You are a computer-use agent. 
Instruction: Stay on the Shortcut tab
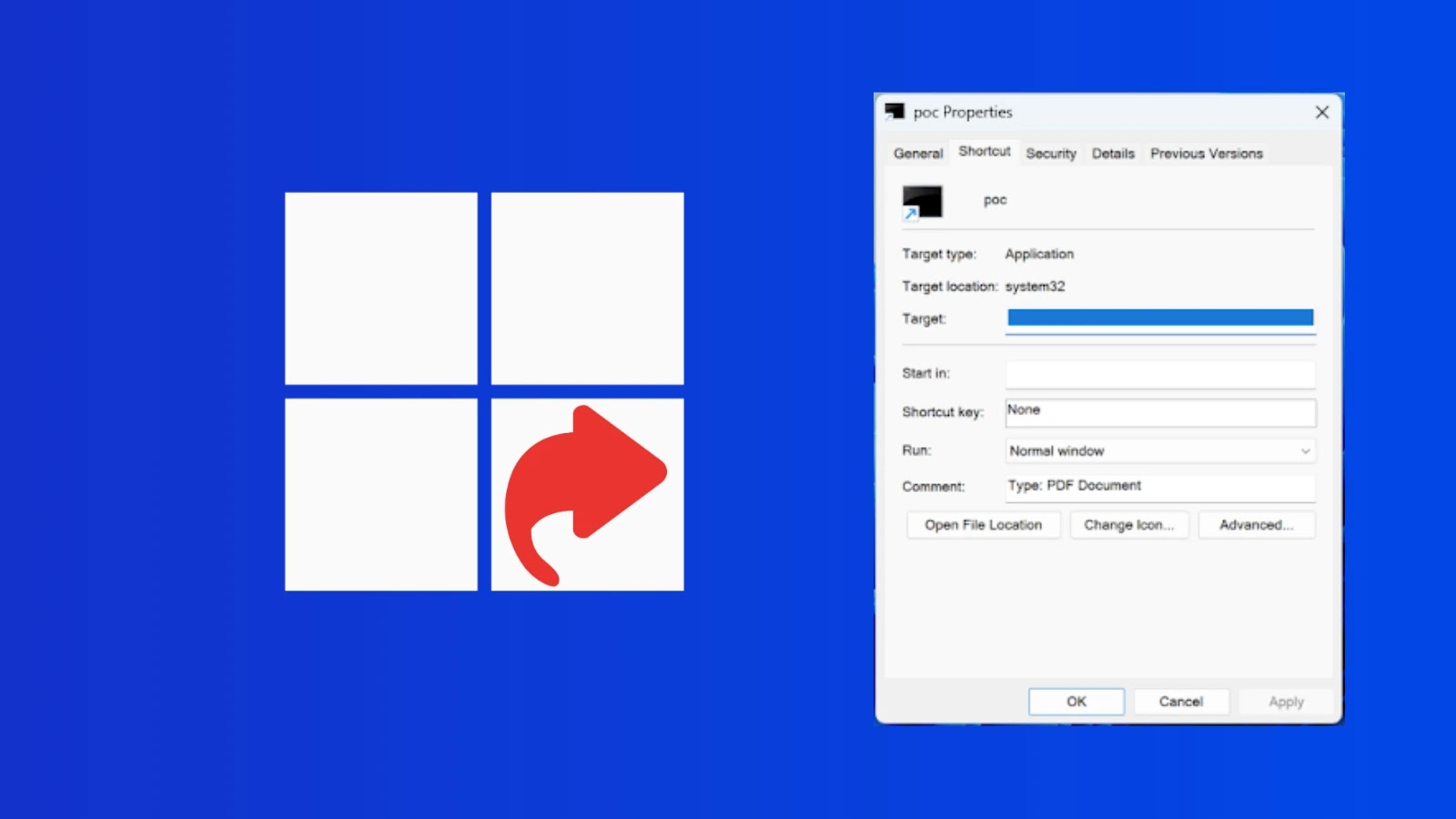click(x=983, y=152)
